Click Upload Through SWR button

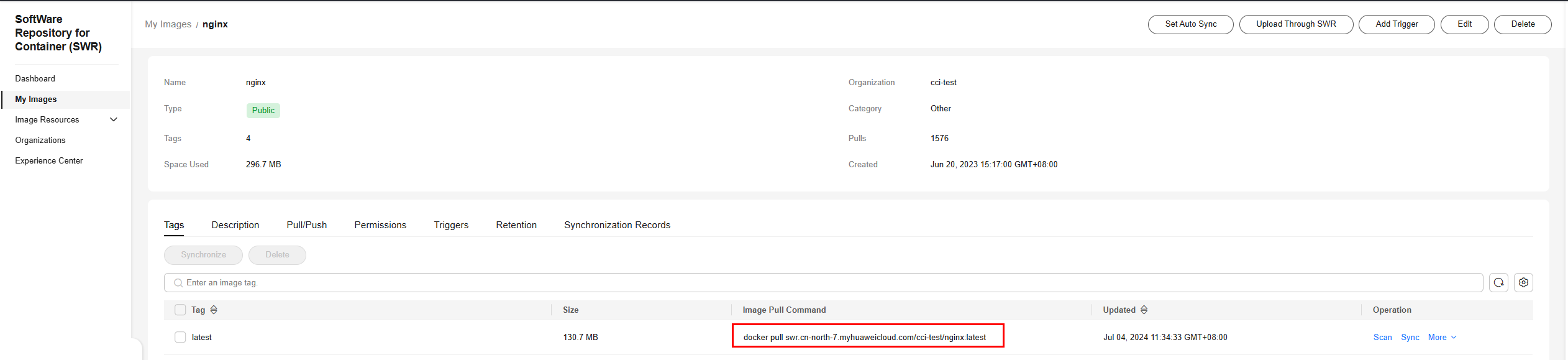[1296, 24]
